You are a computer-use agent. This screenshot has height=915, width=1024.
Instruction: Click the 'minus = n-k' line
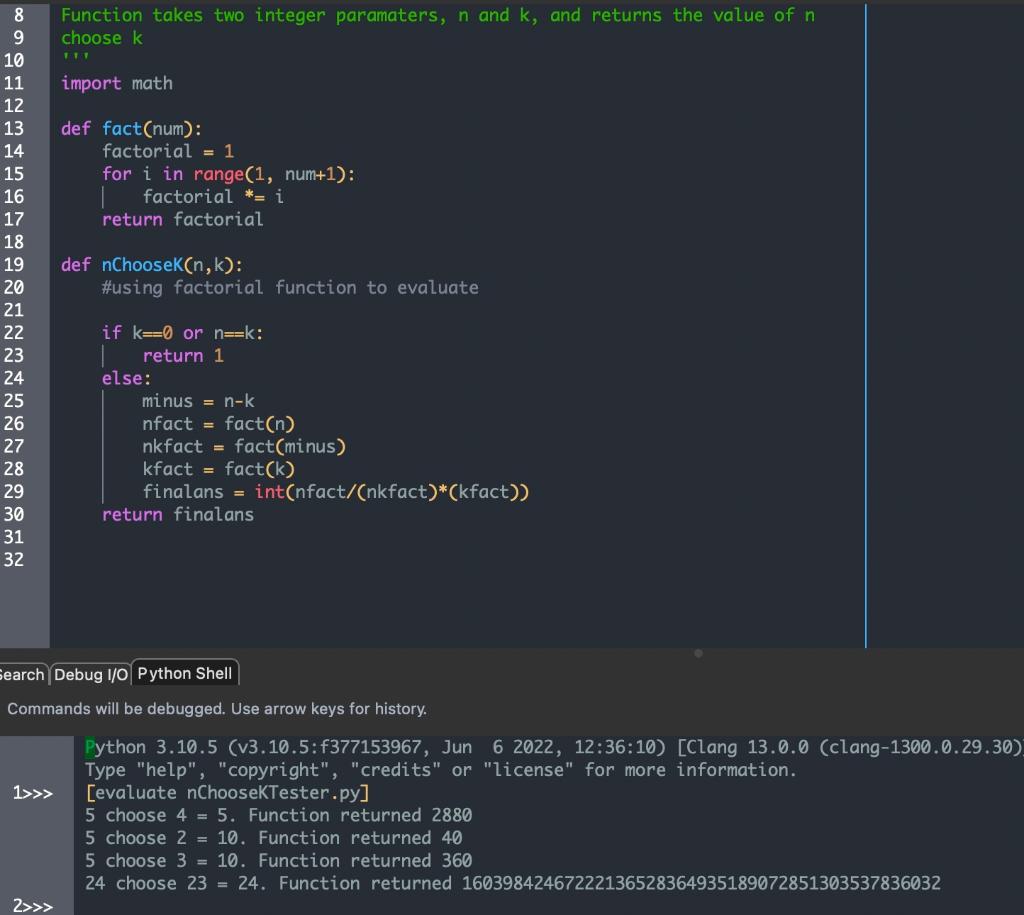199,401
